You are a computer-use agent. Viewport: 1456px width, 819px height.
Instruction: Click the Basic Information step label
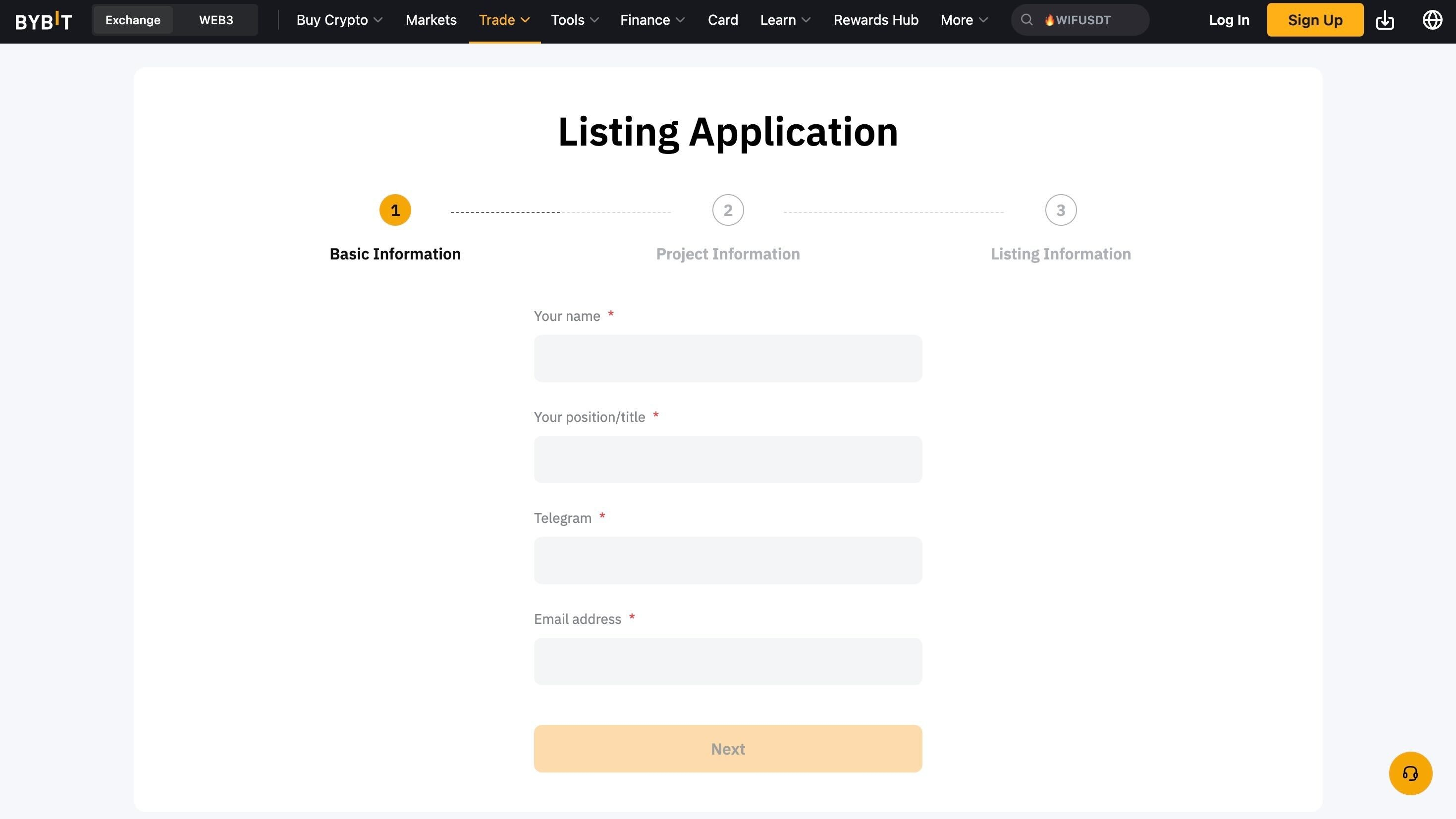(395, 254)
